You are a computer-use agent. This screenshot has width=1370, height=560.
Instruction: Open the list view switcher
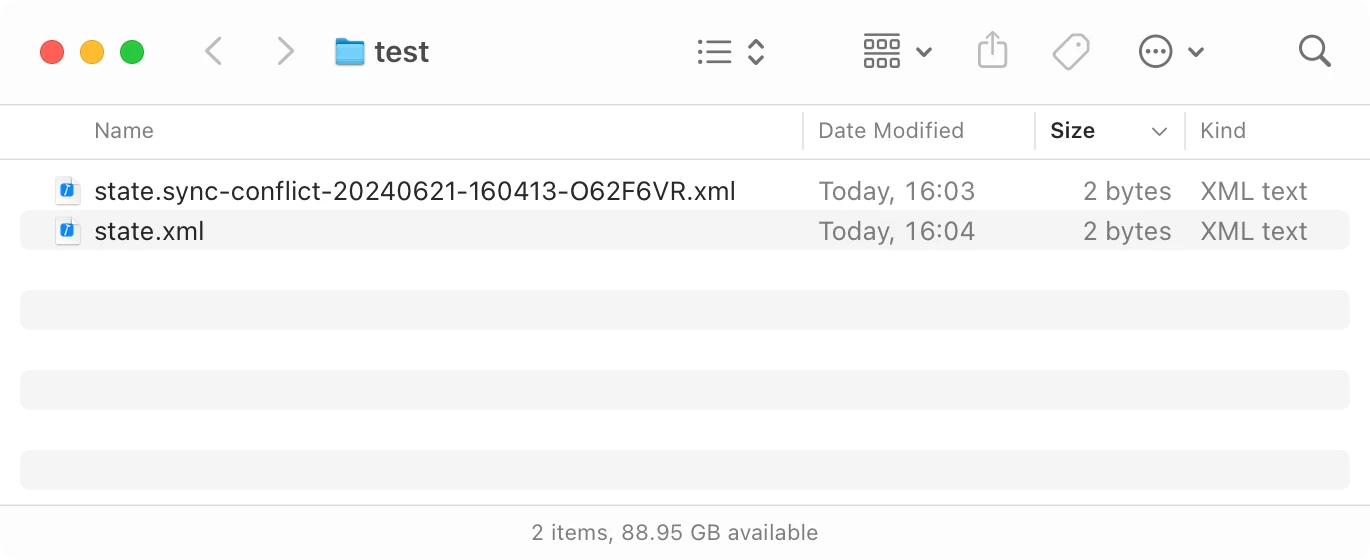coord(730,52)
